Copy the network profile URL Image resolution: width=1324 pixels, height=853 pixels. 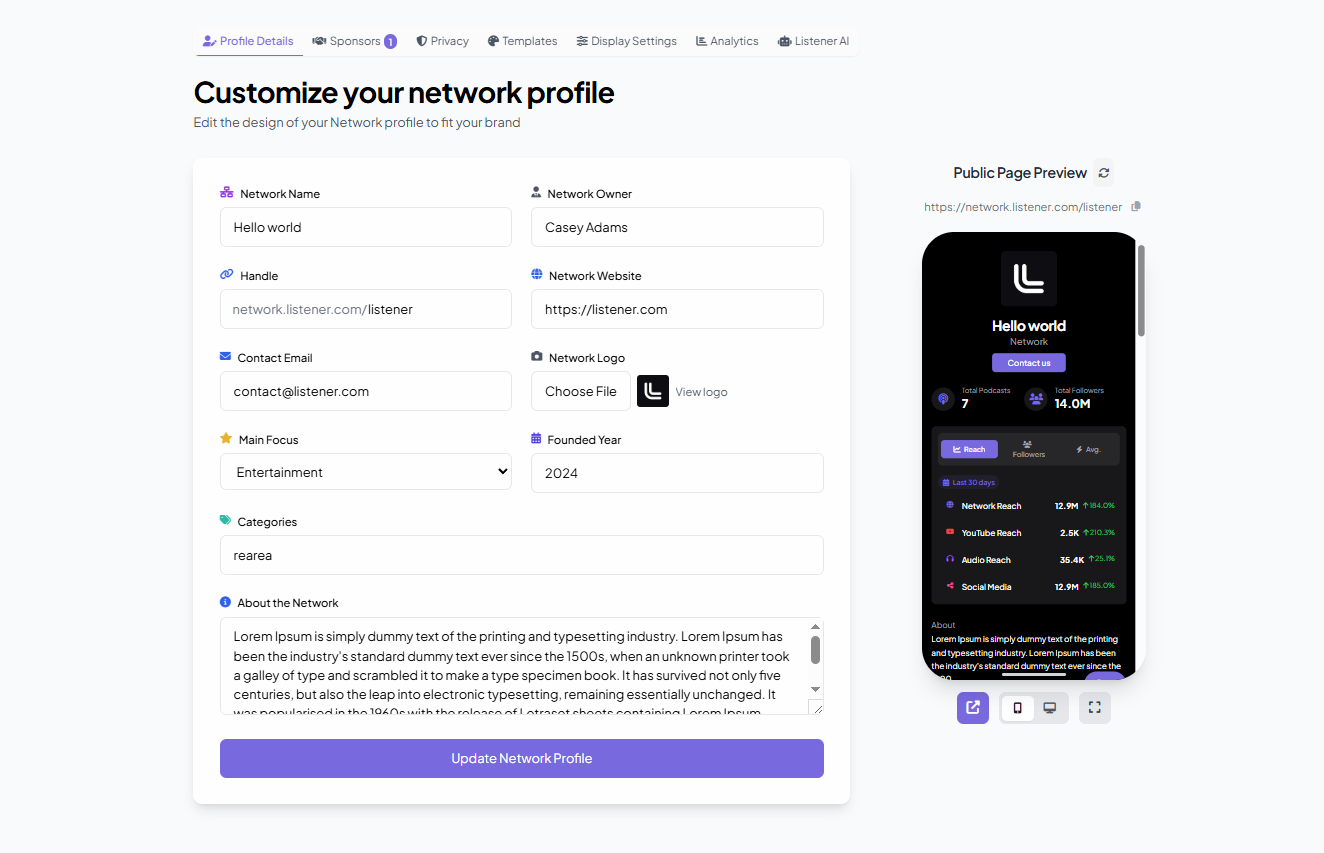click(x=1136, y=207)
